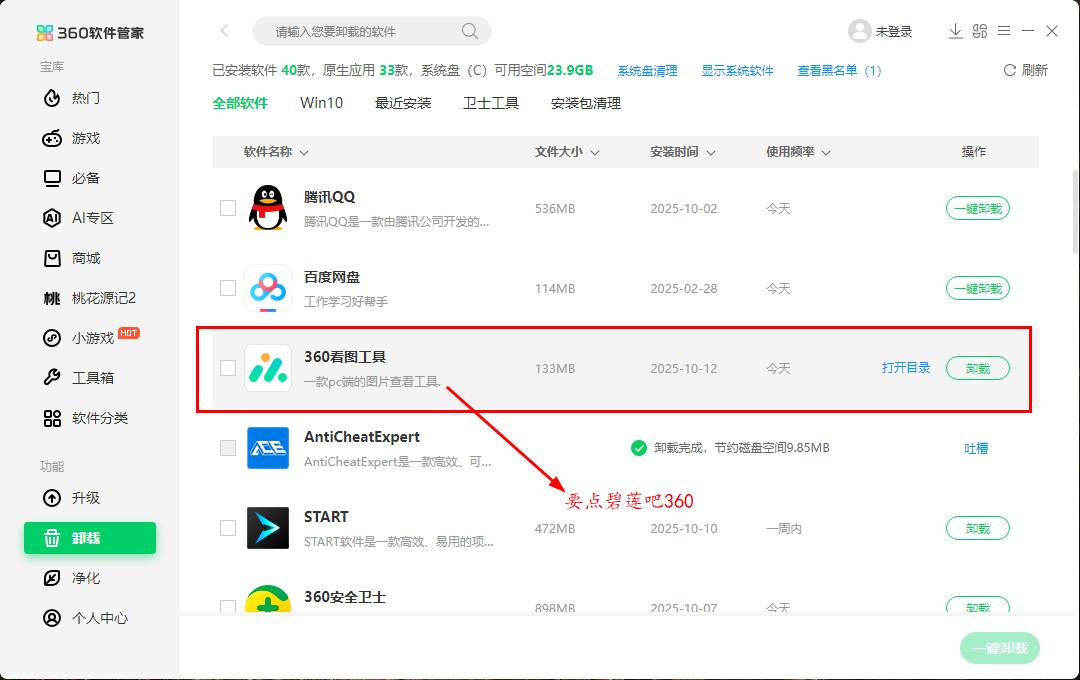Image resolution: width=1080 pixels, height=680 pixels.
Task: Click the software list vertical scrollbar
Action: coord(1075,212)
